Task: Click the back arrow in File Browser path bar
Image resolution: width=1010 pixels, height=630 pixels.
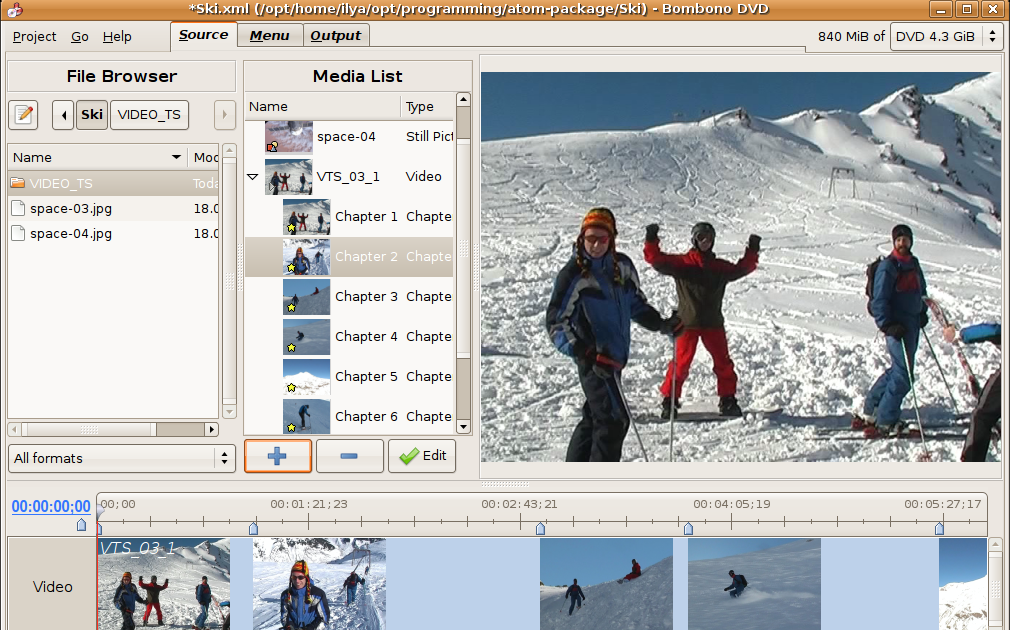Action: (x=62, y=115)
